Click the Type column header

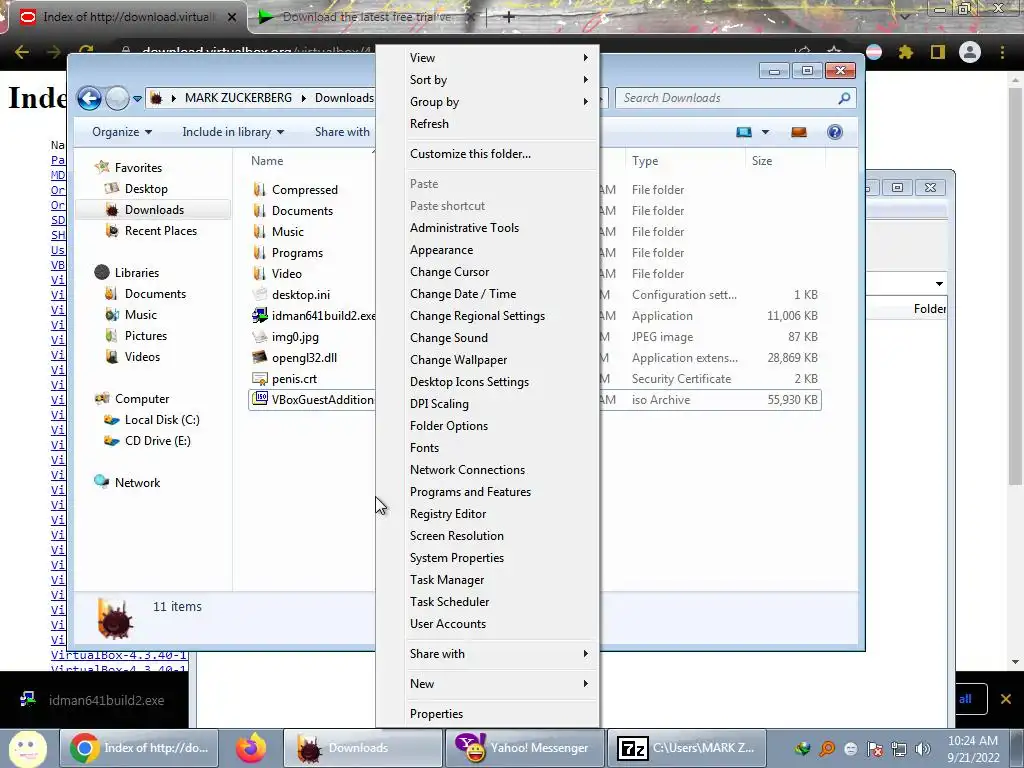point(684,161)
